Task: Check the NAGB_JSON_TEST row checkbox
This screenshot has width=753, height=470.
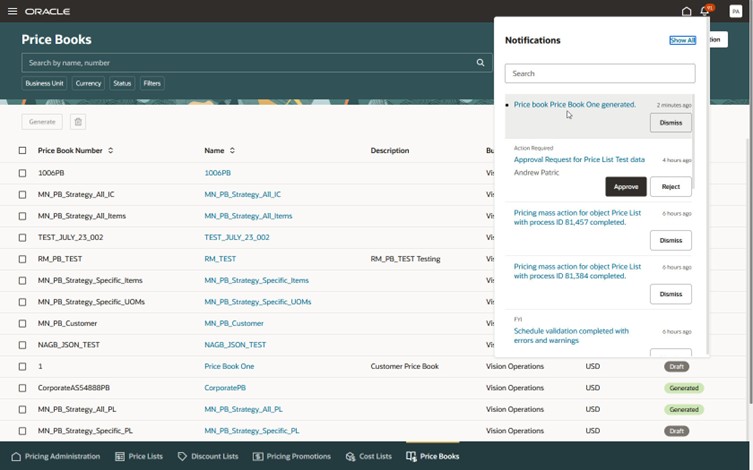Action: [23, 345]
